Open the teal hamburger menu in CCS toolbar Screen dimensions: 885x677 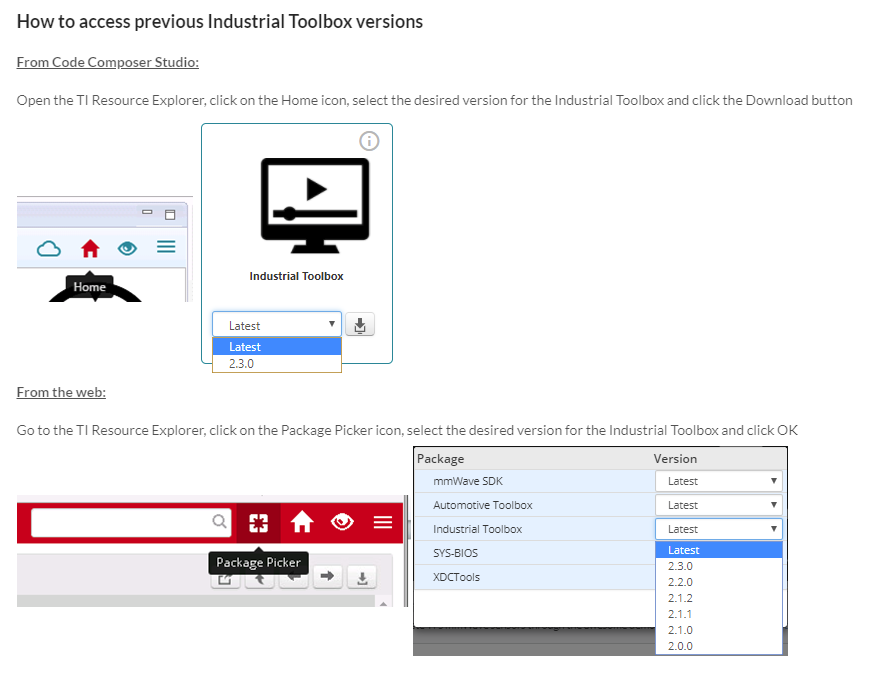pos(166,247)
